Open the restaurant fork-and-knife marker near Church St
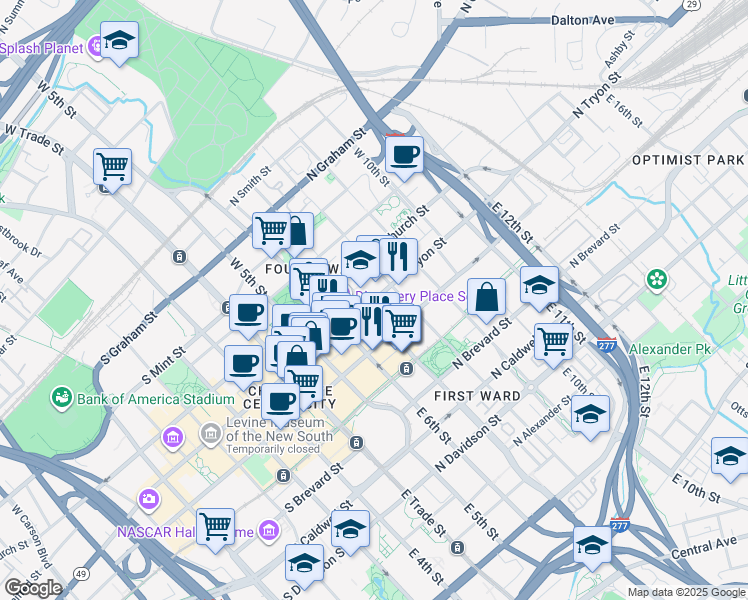The width and height of the screenshot is (748, 600). point(399,257)
